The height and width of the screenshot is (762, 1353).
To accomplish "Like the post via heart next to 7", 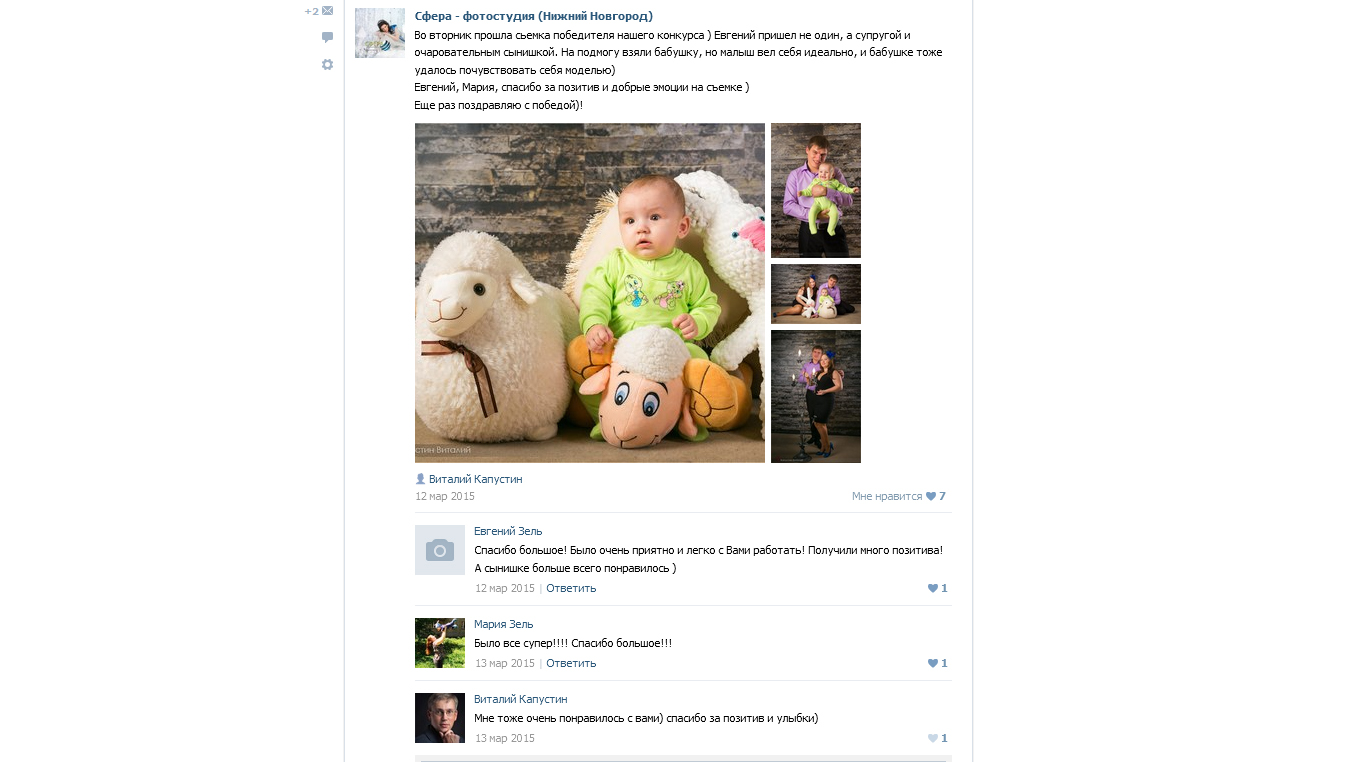I will click(x=931, y=496).
